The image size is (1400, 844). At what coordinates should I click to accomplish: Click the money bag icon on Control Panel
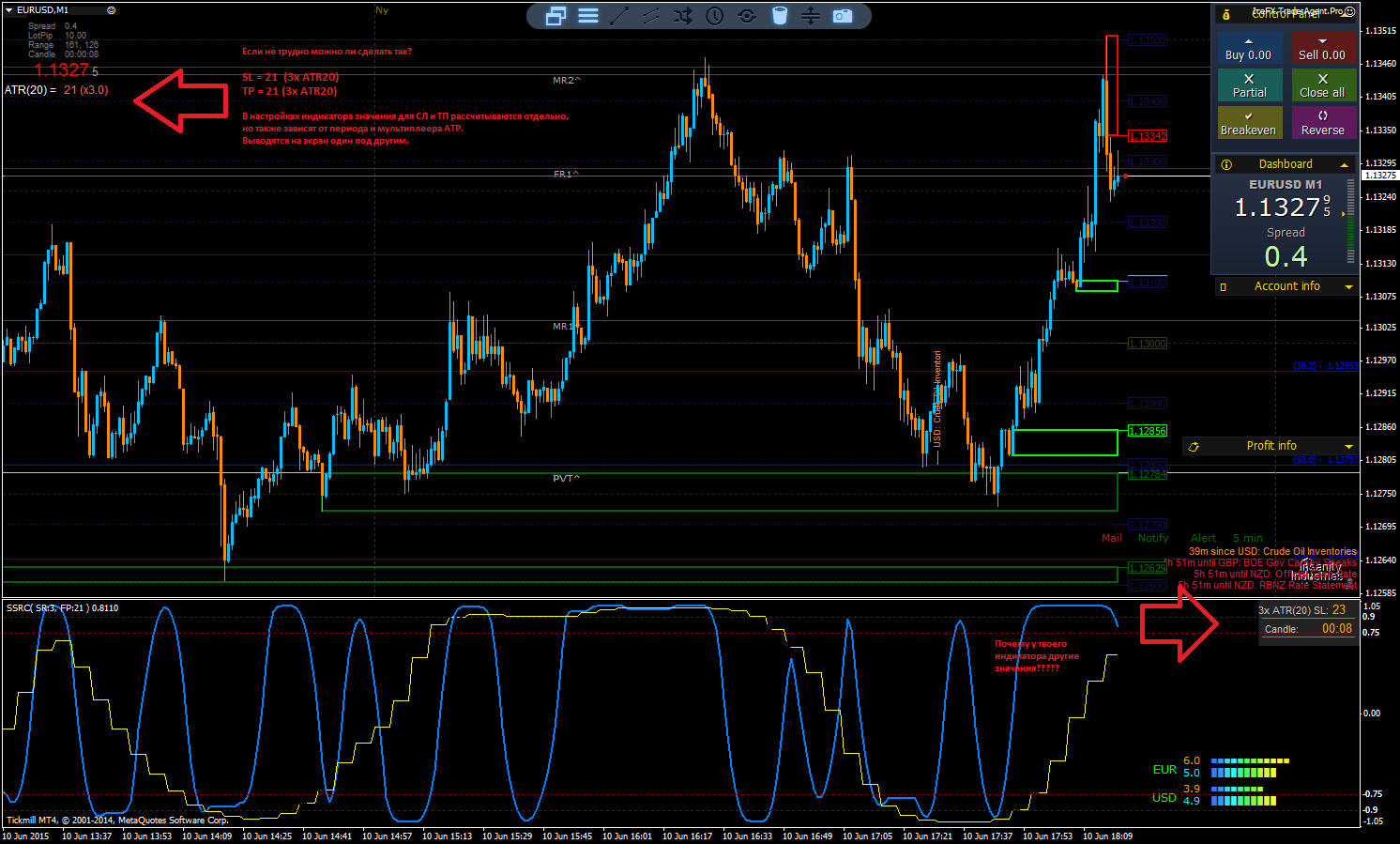tap(1226, 14)
